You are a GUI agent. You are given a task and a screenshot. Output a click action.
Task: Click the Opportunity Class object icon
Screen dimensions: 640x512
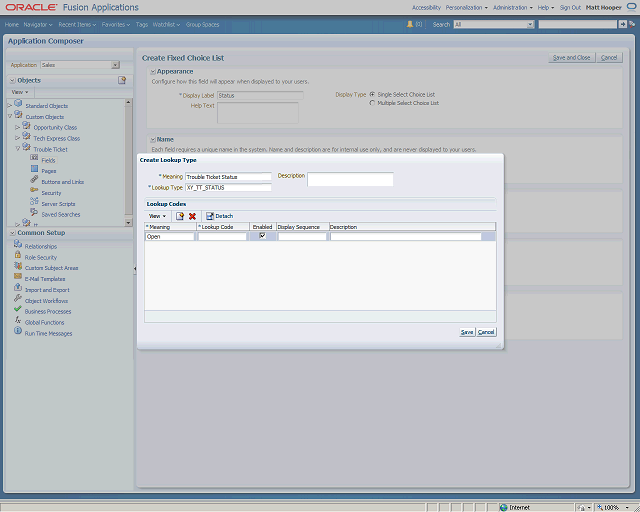tap(27, 125)
